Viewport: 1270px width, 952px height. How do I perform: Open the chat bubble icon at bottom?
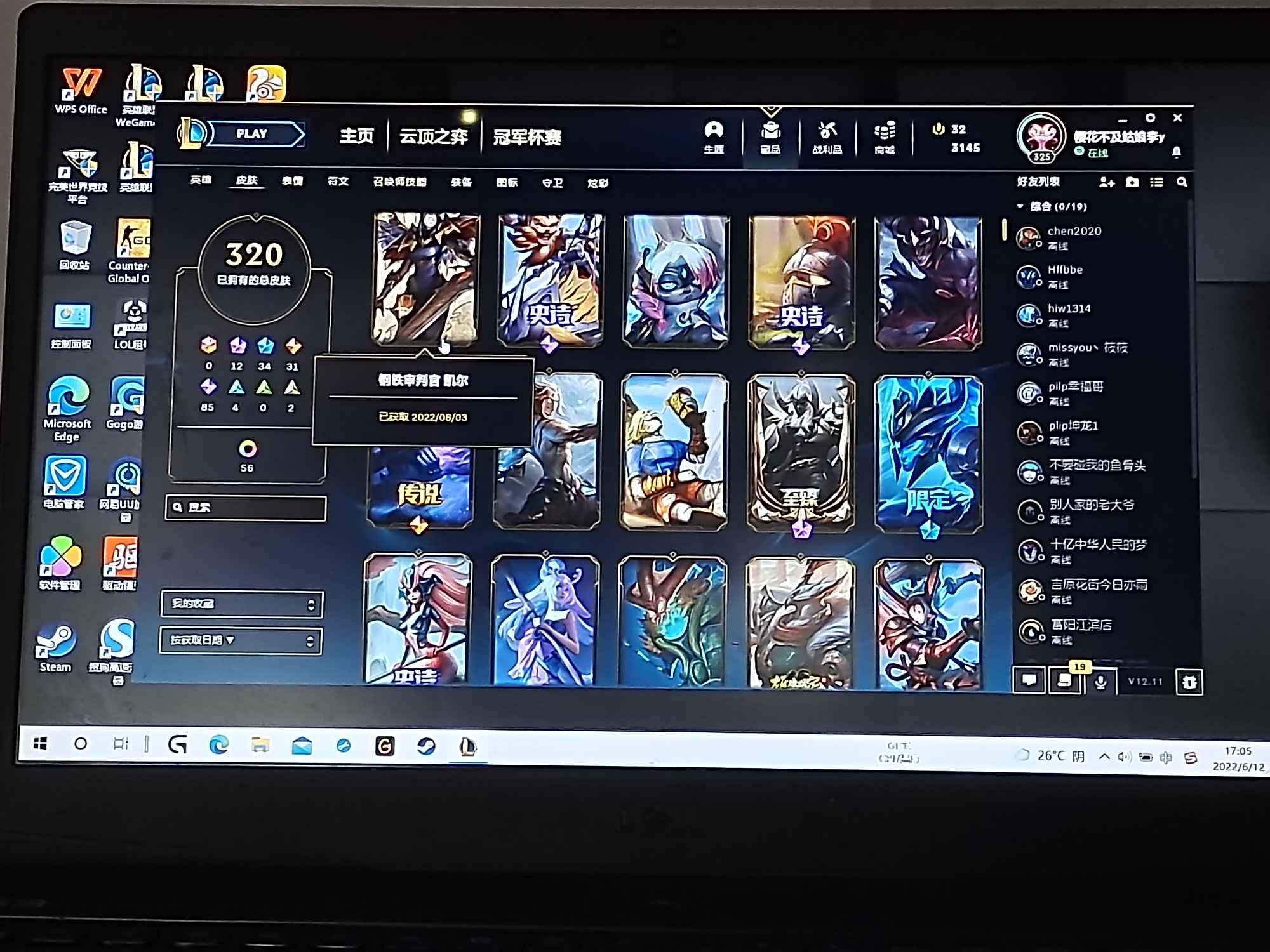[1029, 681]
